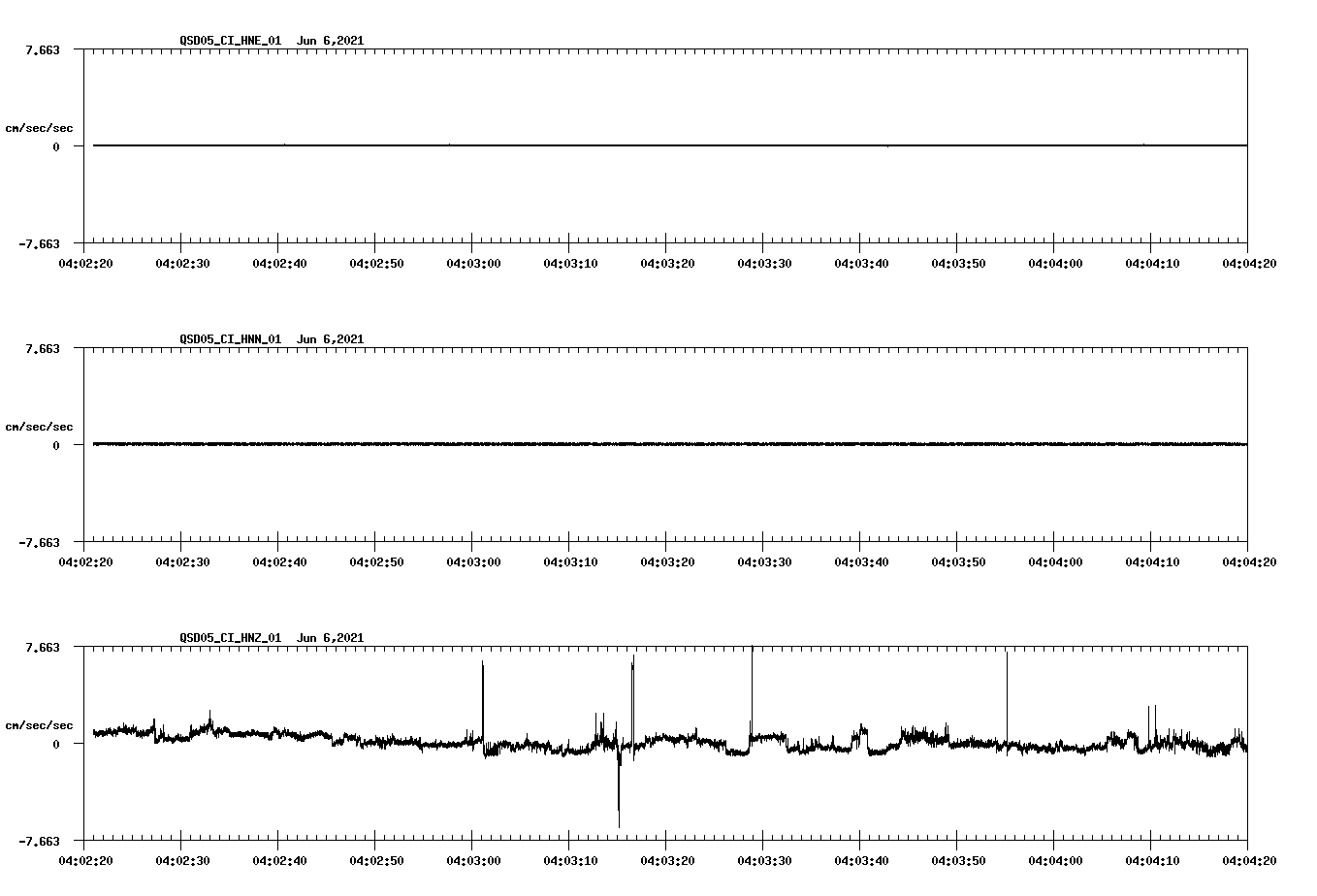
Task: Click the 7.663 upper limit on HNN plot
Action: point(44,348)
